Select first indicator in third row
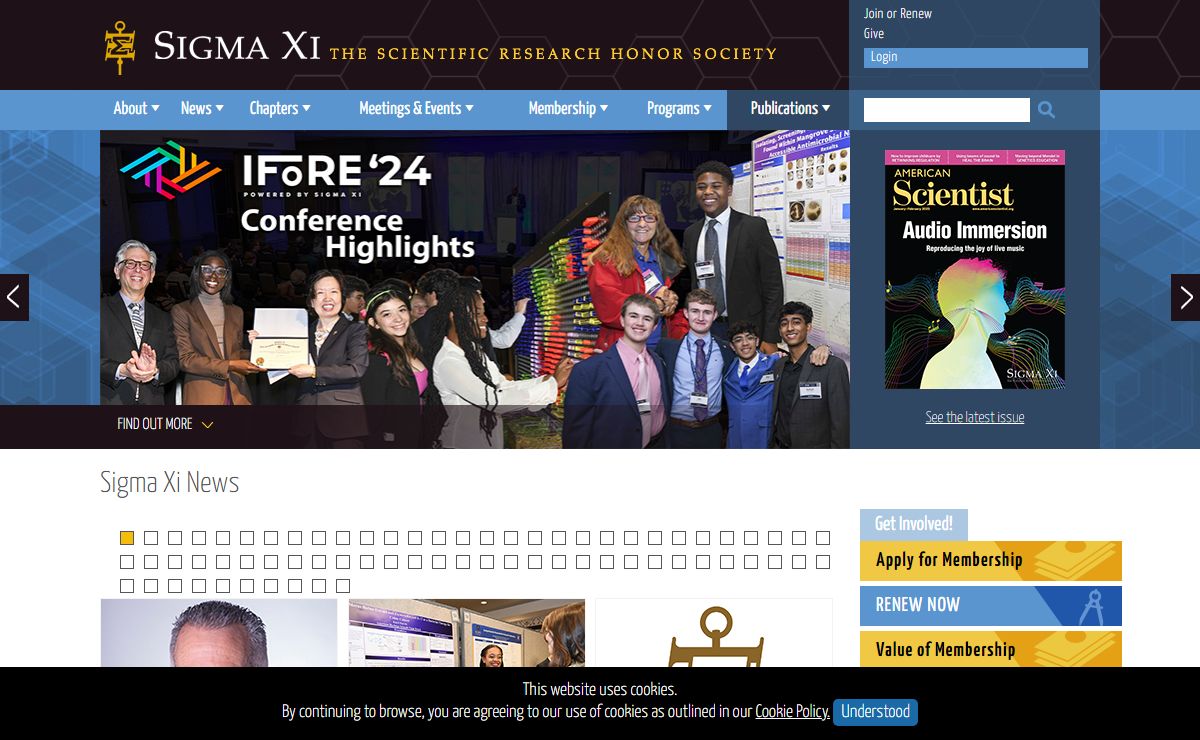The height and width of the screenshot is (740, 1200). tap(127, 586)
